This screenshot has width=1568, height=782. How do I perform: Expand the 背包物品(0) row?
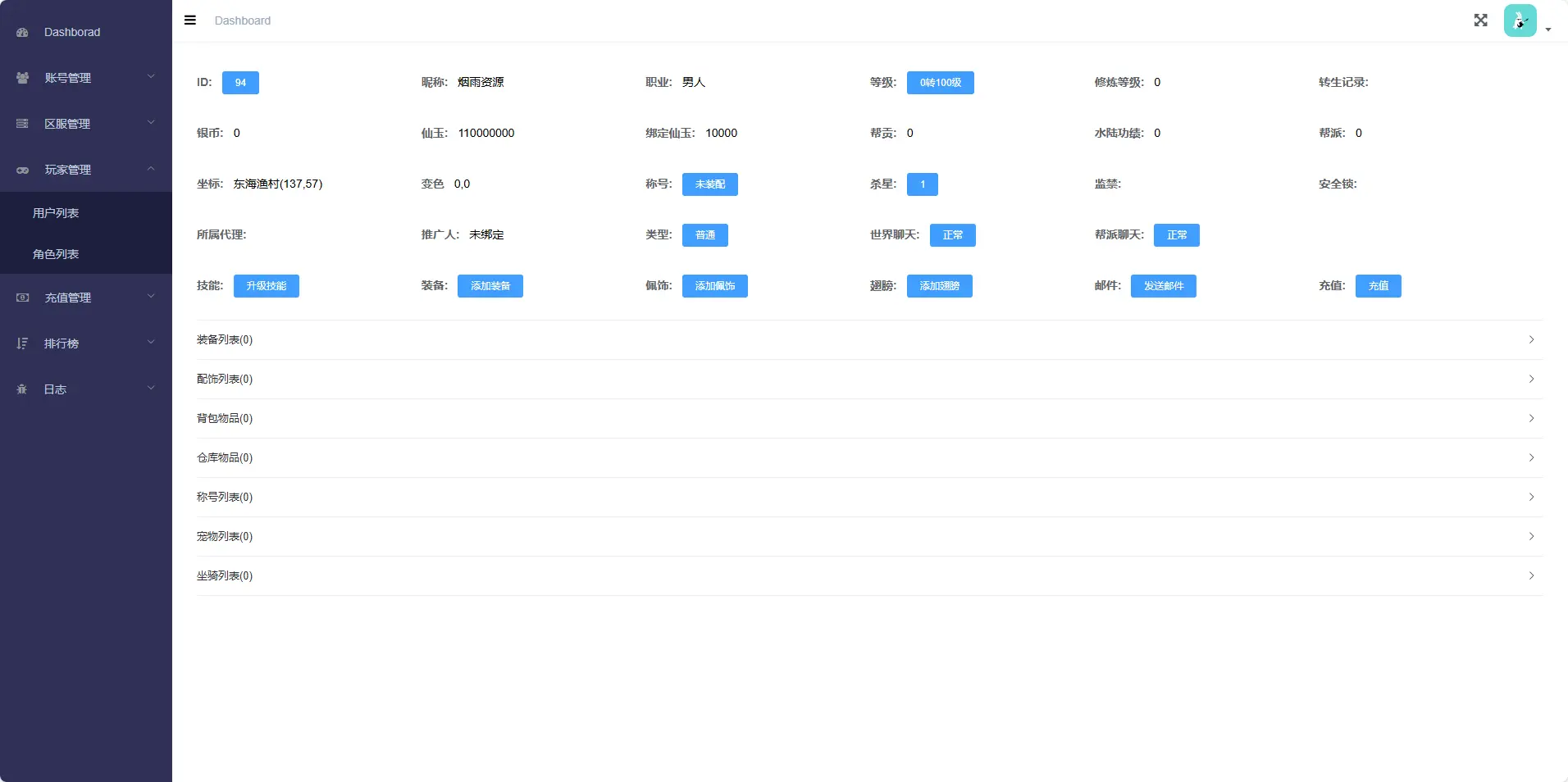coord(869,418)
